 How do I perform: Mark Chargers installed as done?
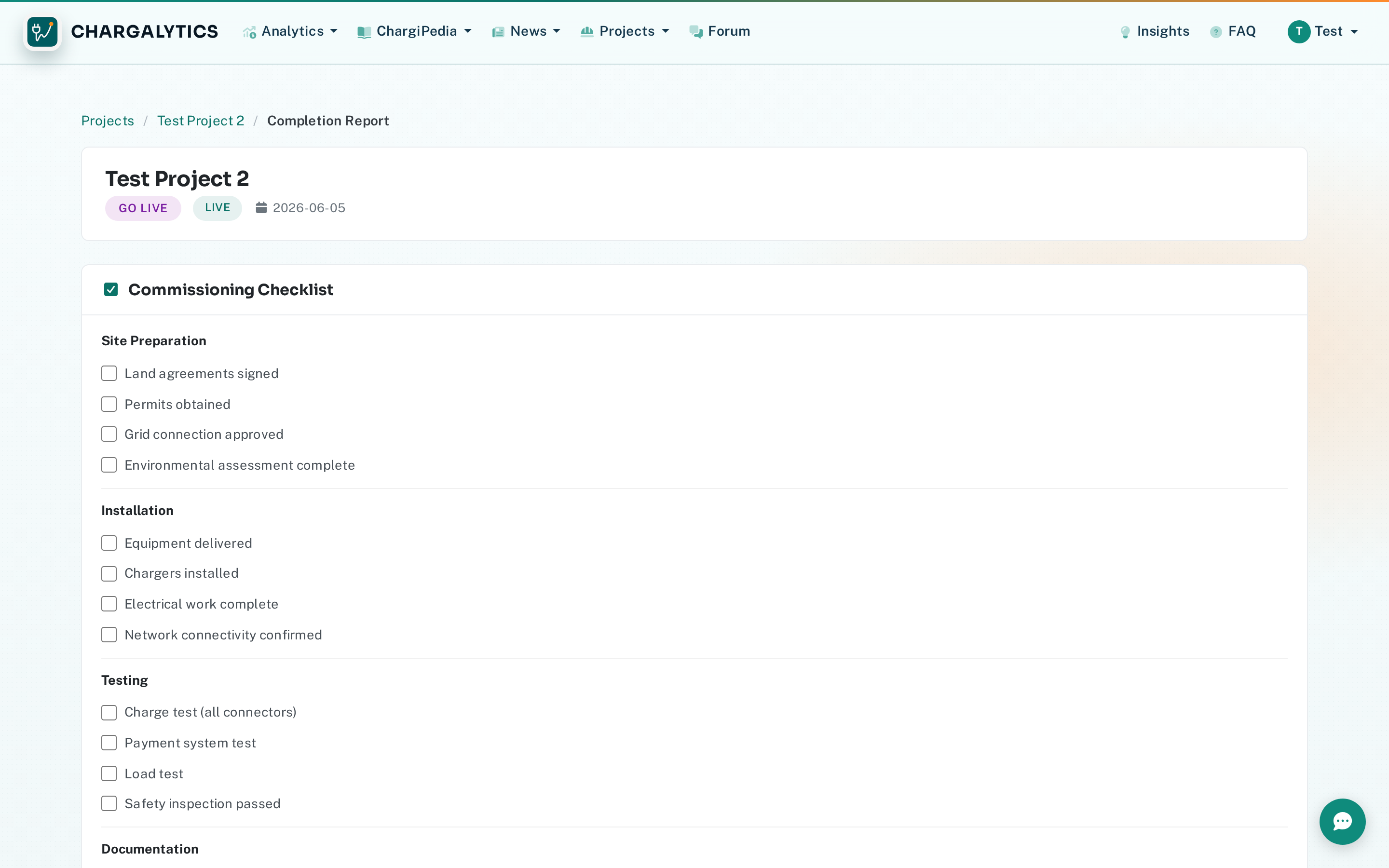(x=109, y=573)
